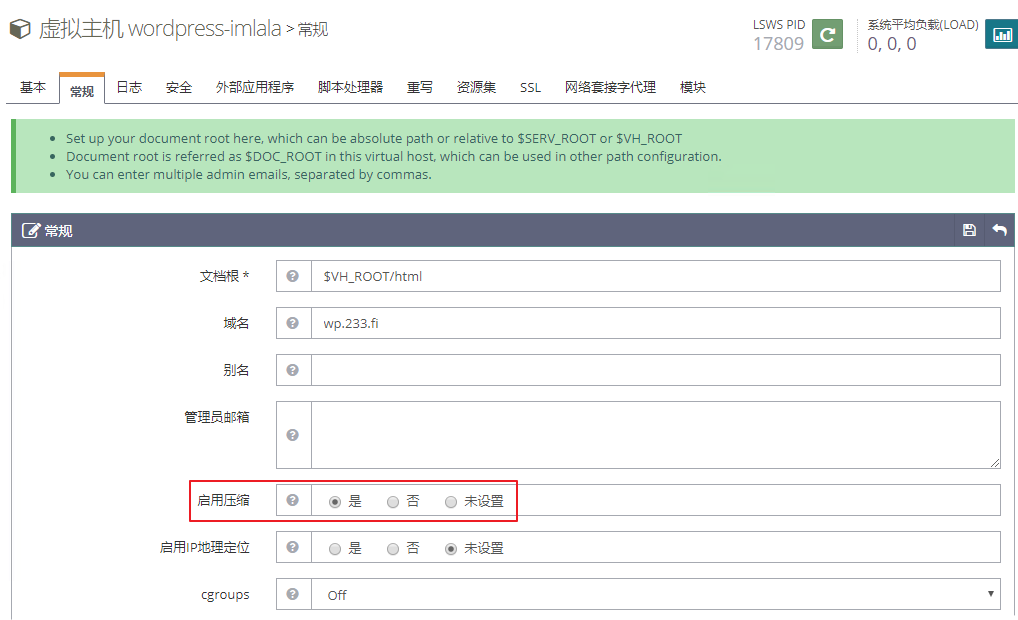Switch to the 重写 tab
Screen dimensions: 1018x620
419,87
